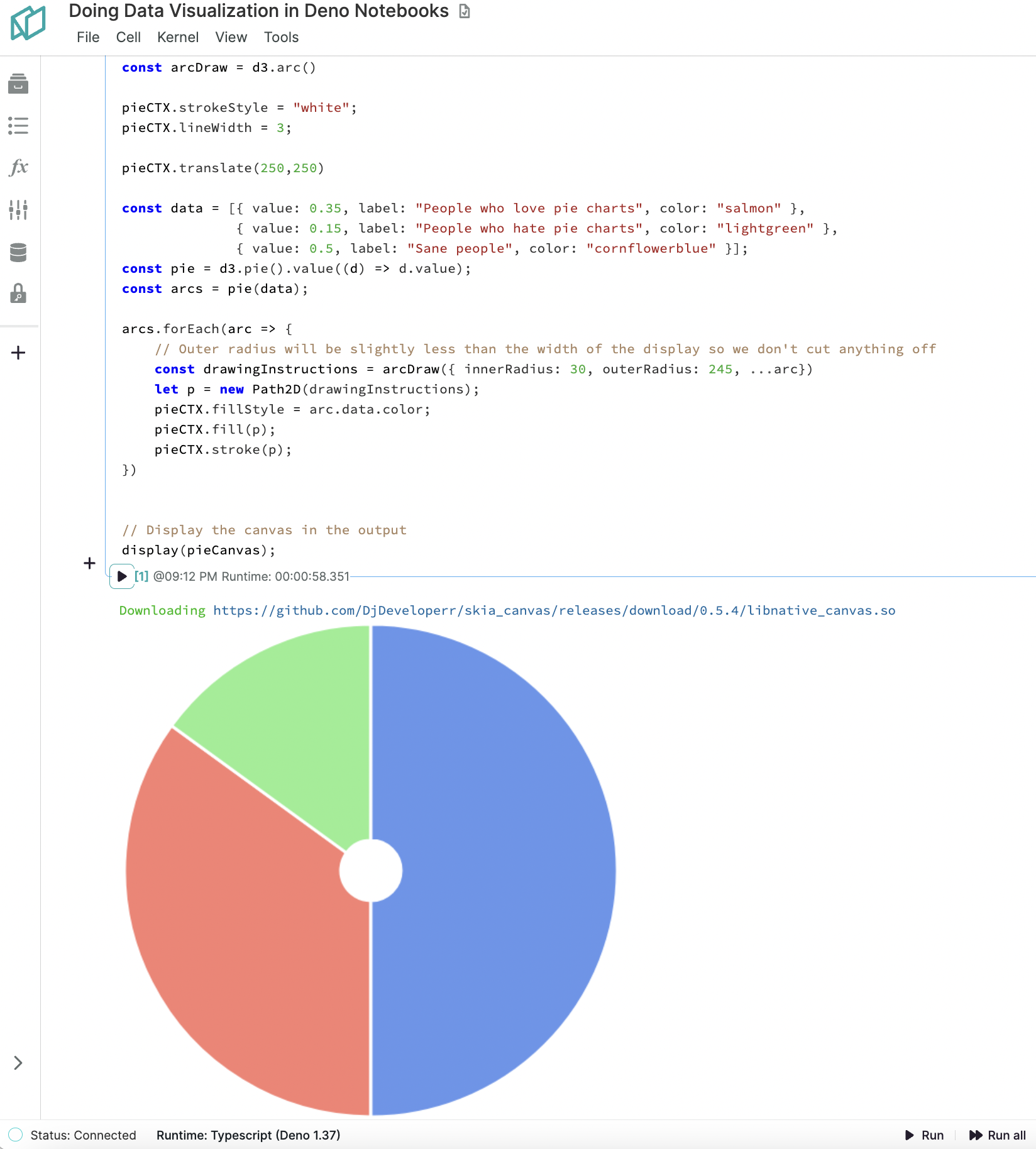Open the libnative_canvas.so download link
The image size is (1036, 1149).
[x=554, y=610]
